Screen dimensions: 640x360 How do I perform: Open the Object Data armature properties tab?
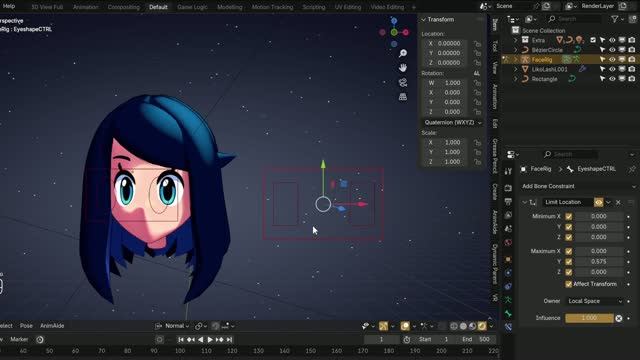pos(508,300)
